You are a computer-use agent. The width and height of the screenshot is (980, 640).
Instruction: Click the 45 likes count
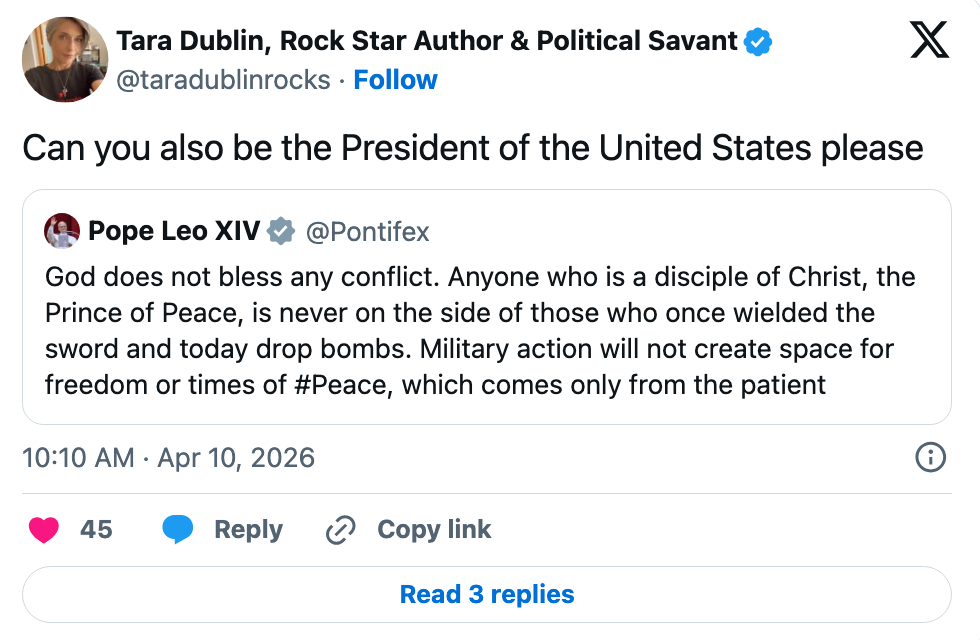point(96,529)
